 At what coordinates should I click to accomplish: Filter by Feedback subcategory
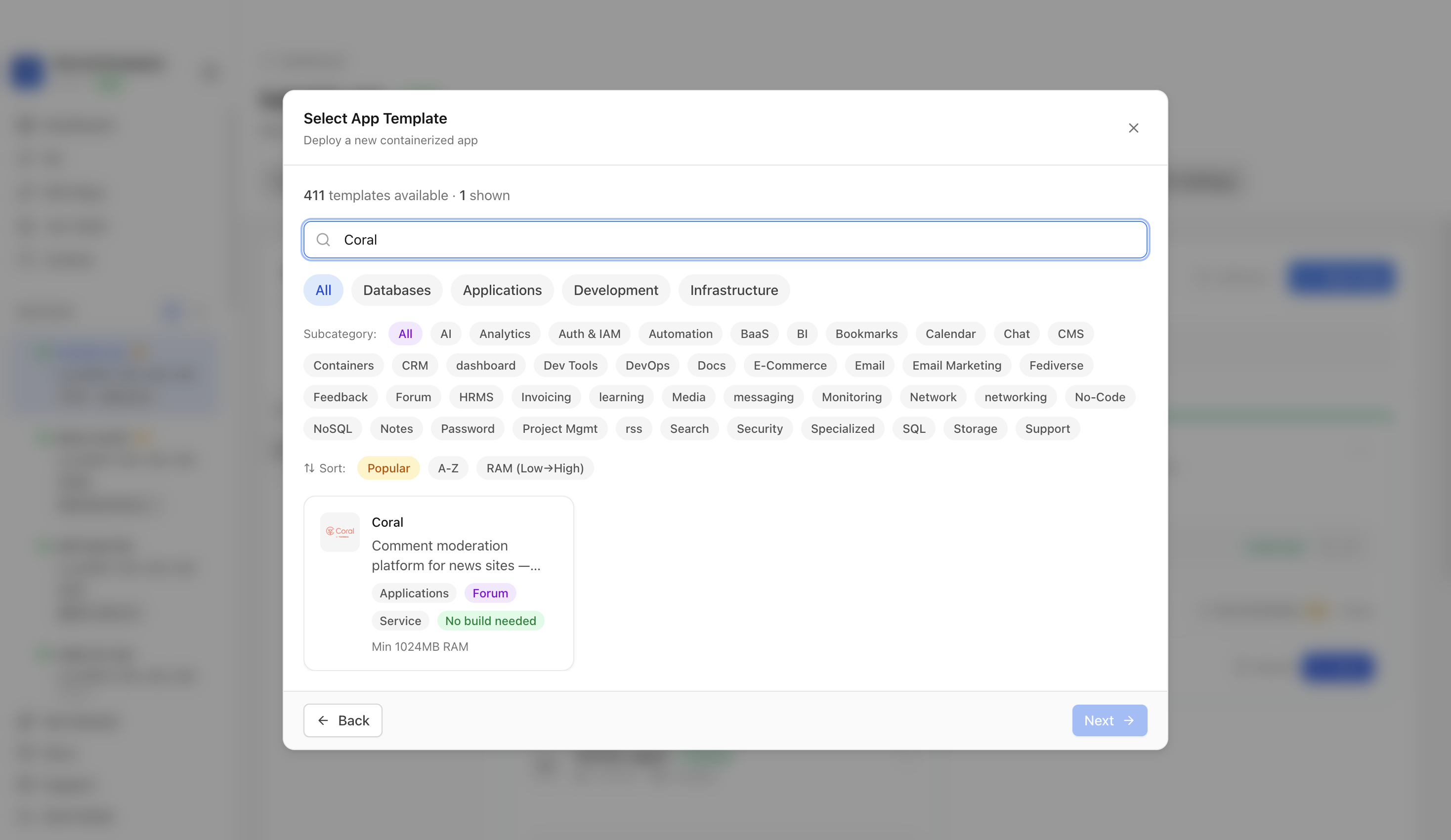pyautogui.click(x=341, y=397)
